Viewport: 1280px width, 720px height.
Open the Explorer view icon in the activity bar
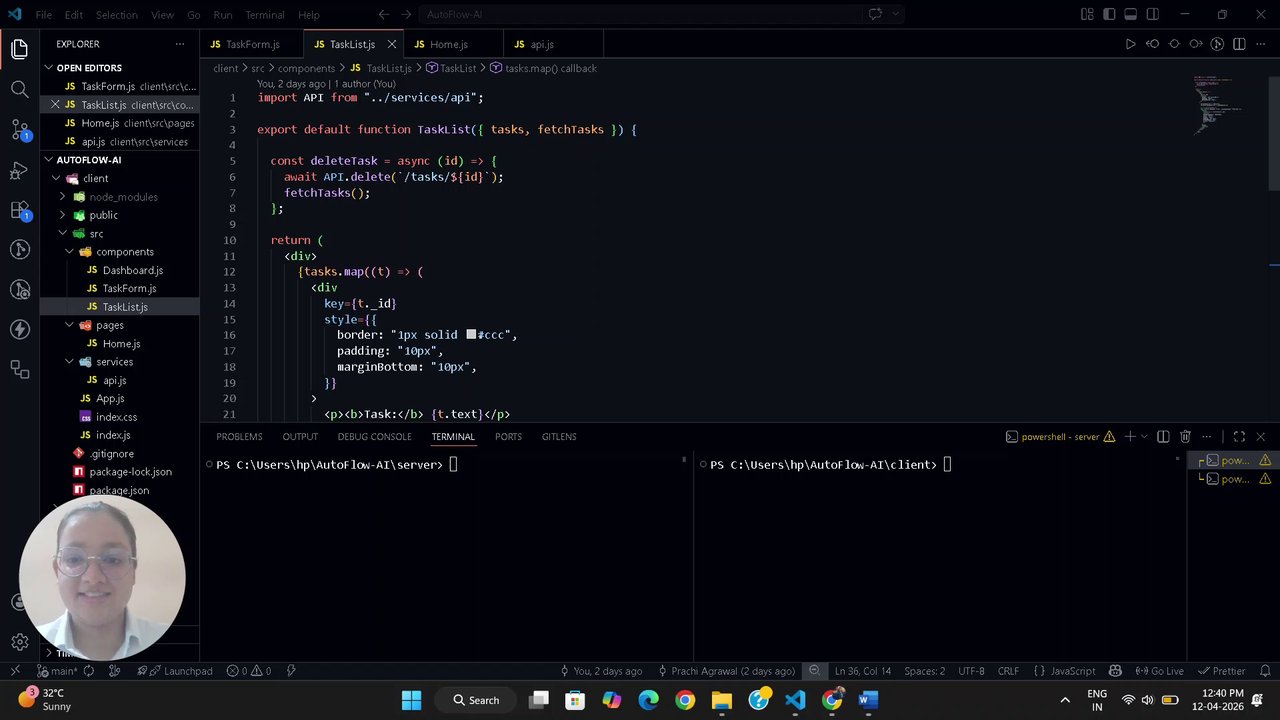[x=19, y=48]
